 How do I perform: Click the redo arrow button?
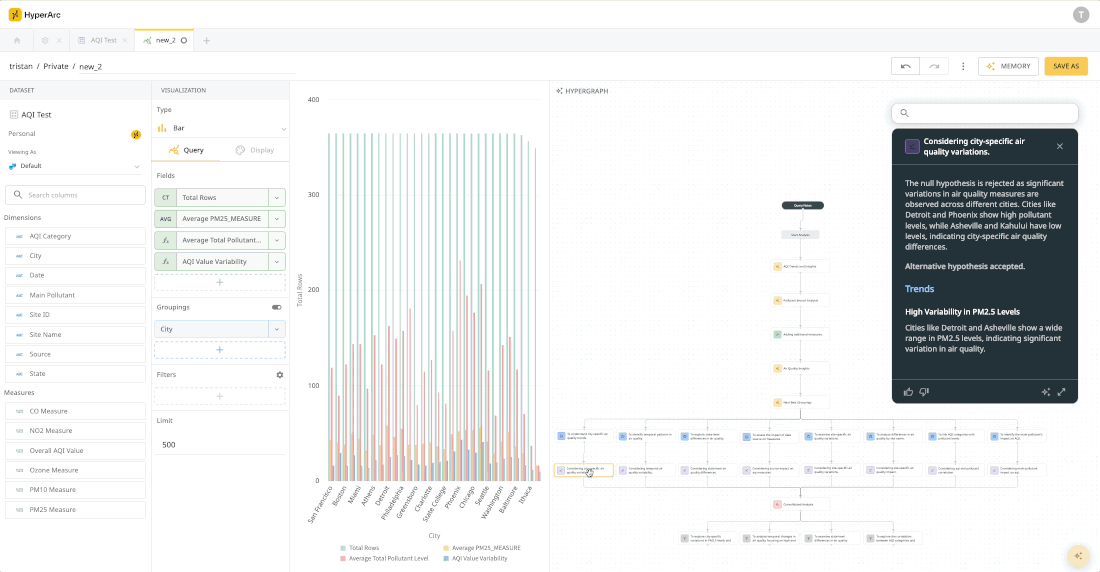934,66
